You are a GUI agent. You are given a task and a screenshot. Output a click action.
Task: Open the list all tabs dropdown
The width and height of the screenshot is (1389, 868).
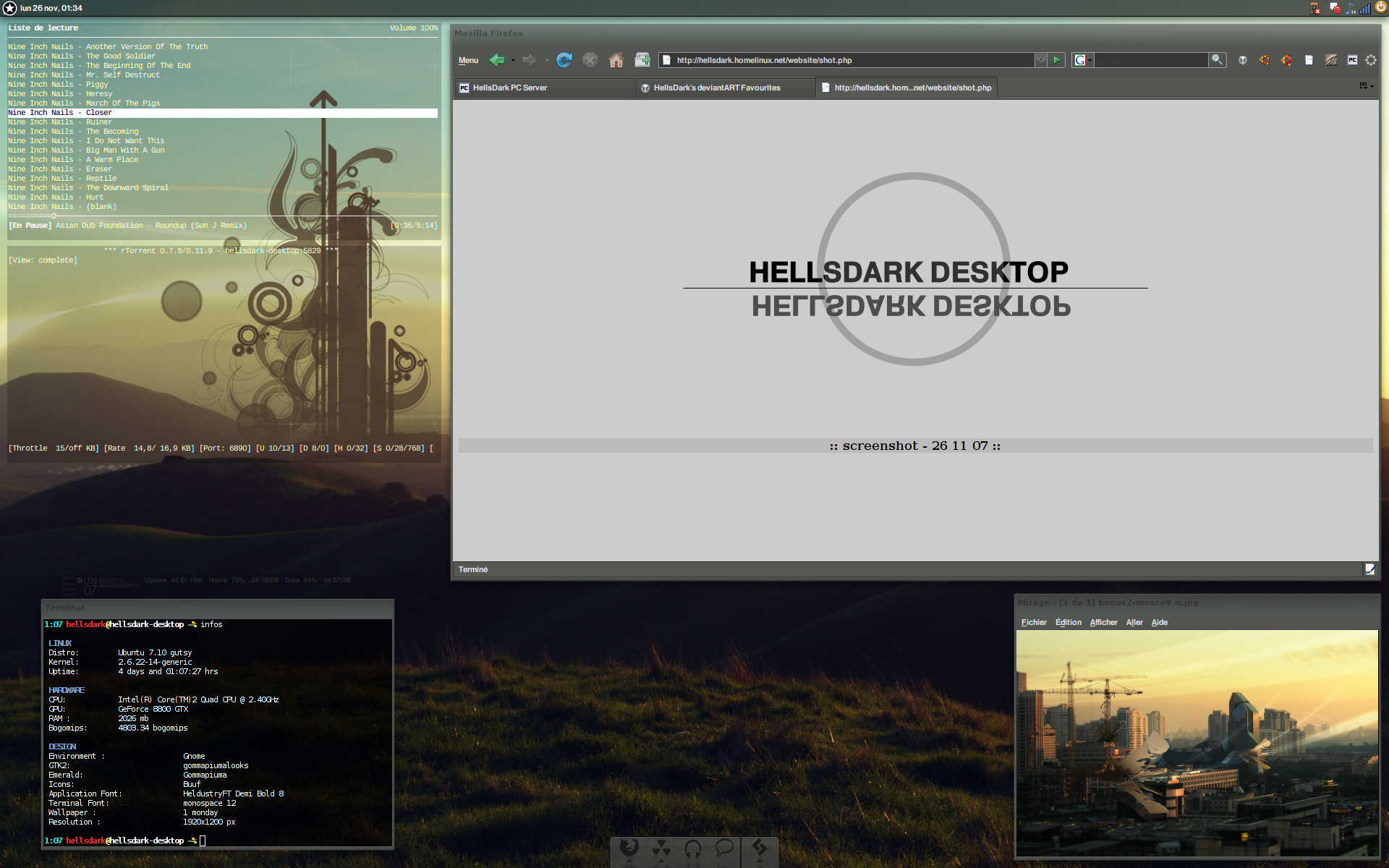[1366, 85]
